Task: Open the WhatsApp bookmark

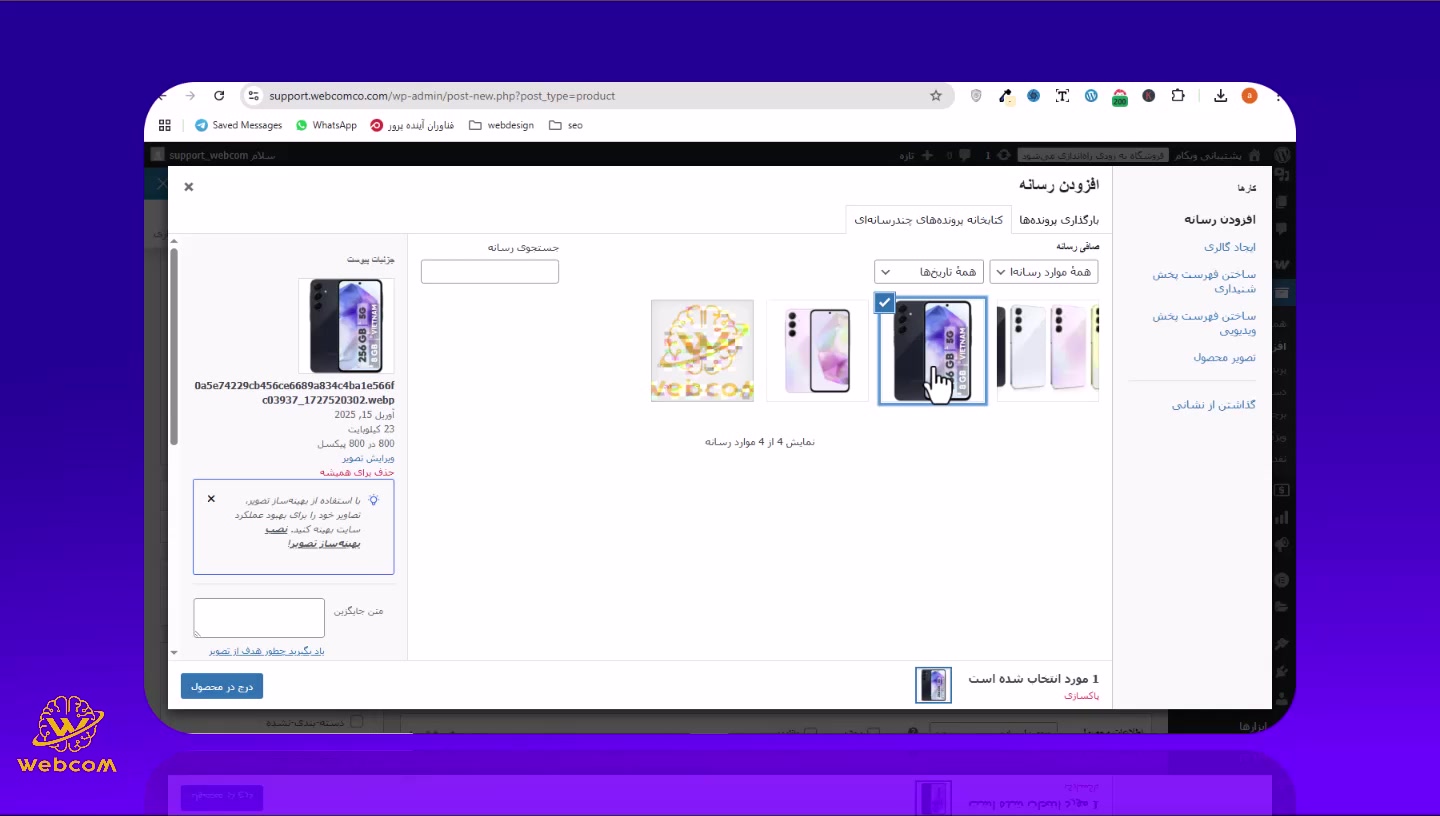Action: coord(326,125)
